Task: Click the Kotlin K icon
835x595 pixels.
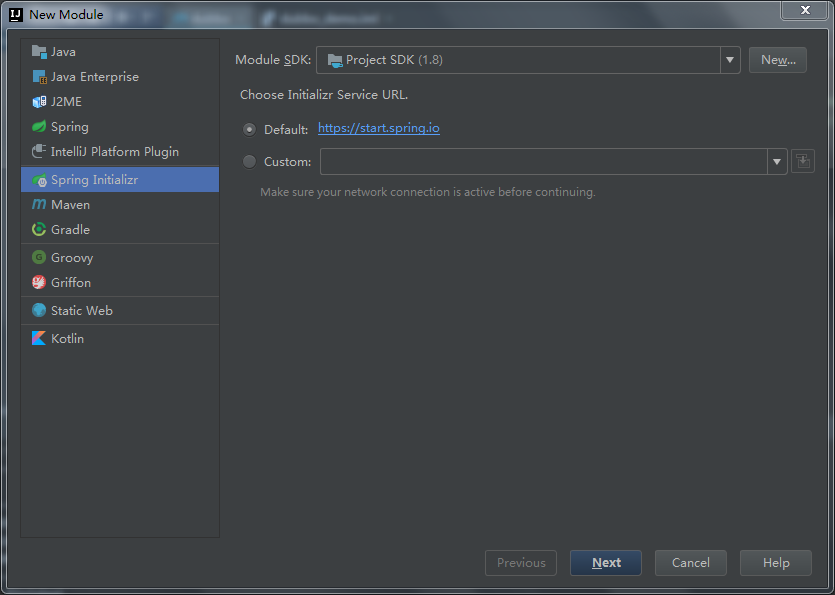Action: pyautogui.click(x=39, y=338)
